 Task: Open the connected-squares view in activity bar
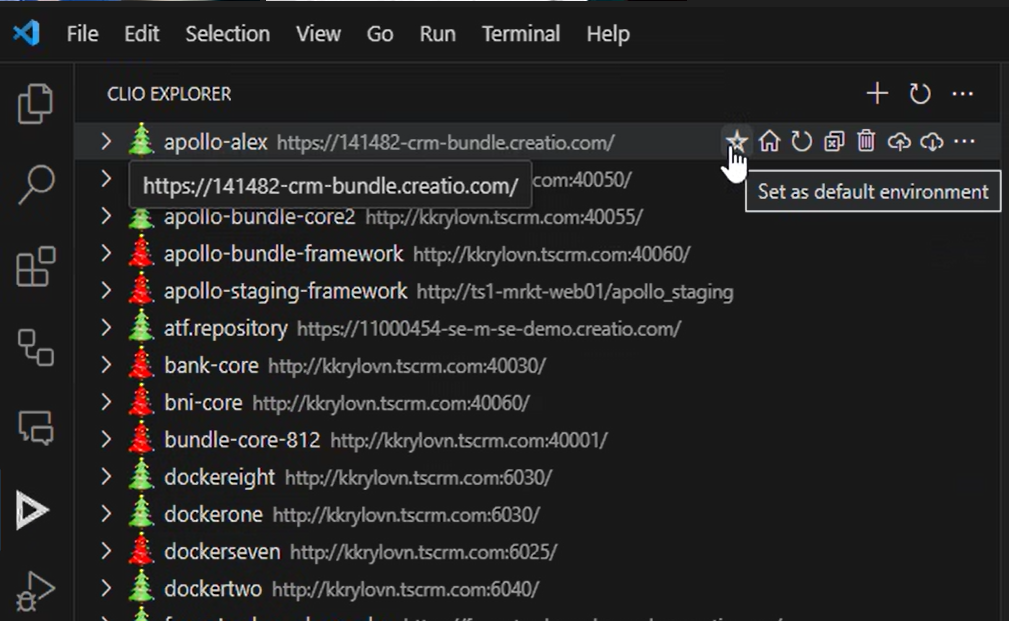[x=35, y=348]
